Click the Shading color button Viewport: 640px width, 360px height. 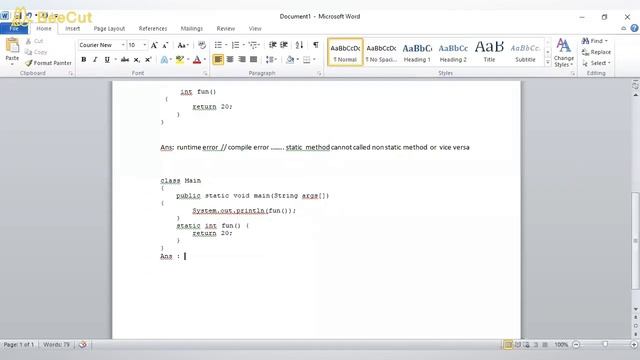(290, 60)
